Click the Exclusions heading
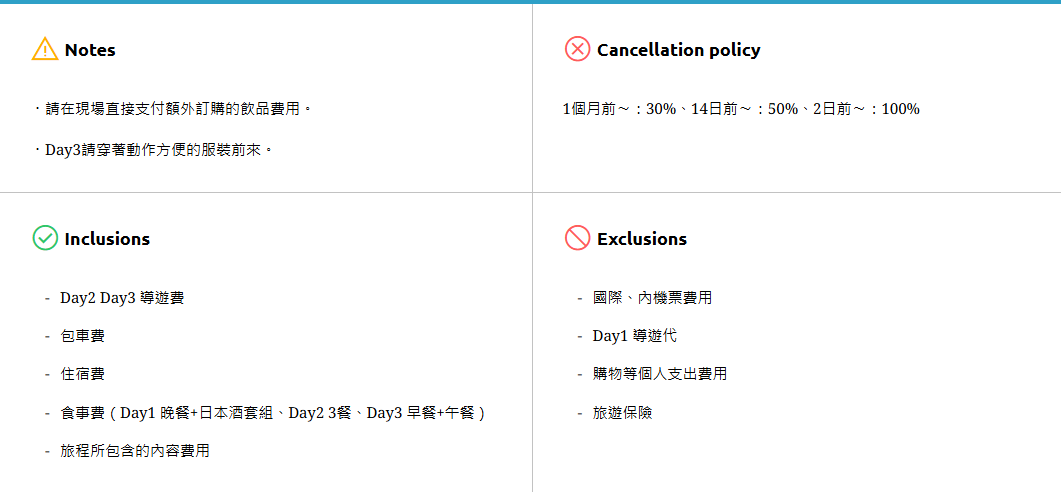This screenshot has width=1061, height=492. (641, 239)
